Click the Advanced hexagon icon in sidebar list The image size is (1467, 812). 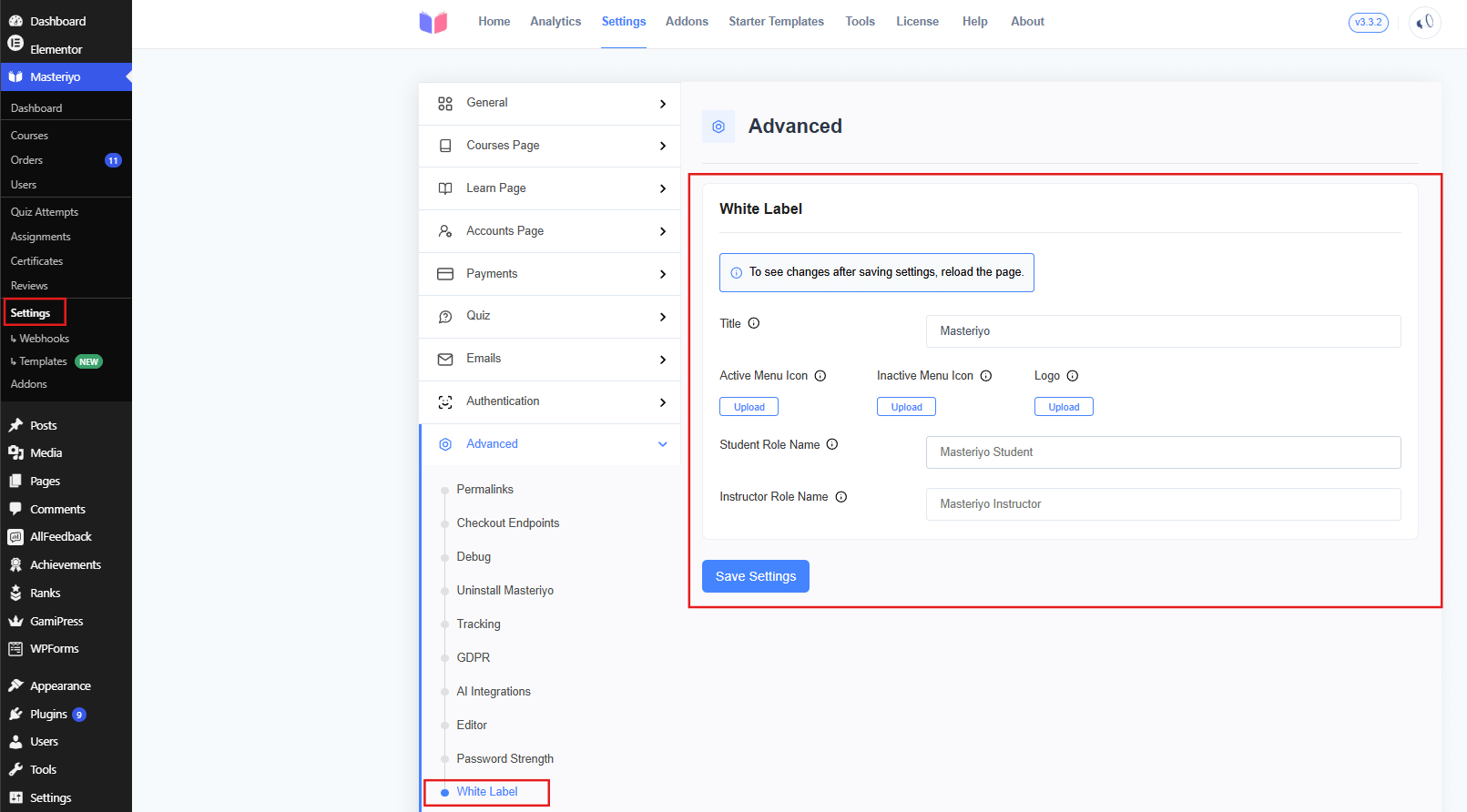click(x=445, y=444)
